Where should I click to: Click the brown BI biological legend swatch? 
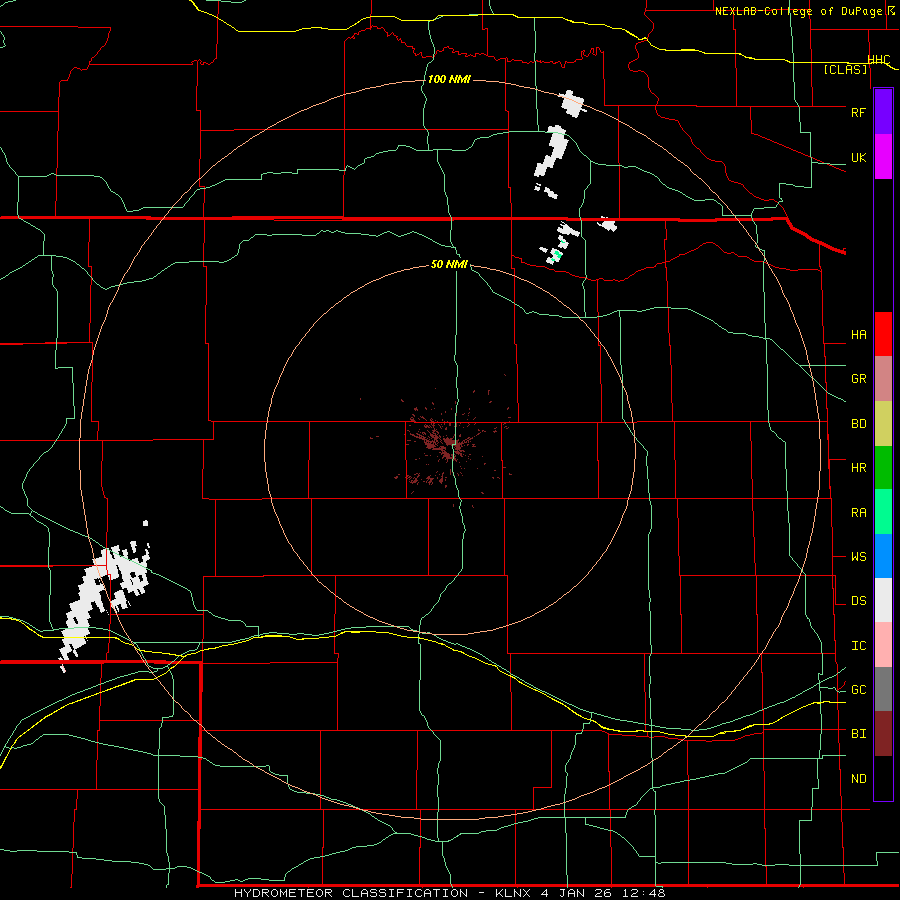point(883,733)
